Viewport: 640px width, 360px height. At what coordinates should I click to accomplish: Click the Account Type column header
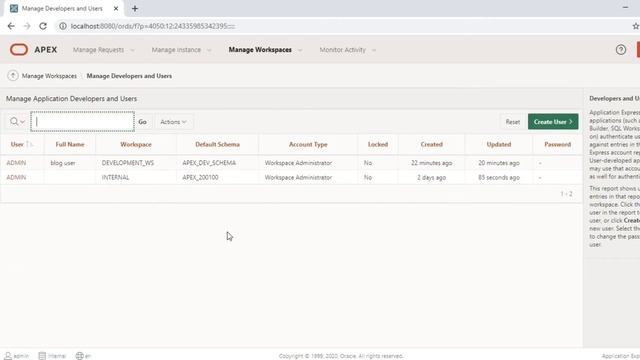point(308,144)
